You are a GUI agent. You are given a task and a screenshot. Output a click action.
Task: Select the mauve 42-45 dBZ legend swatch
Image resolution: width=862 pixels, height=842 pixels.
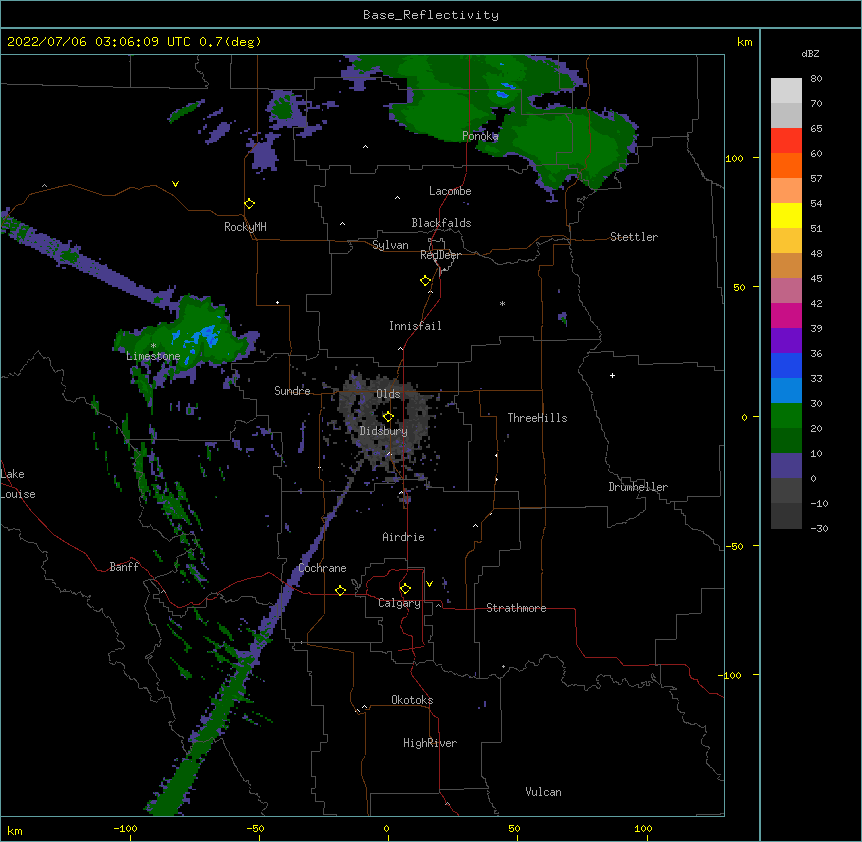pyautogui.click(x=786, y=291)
